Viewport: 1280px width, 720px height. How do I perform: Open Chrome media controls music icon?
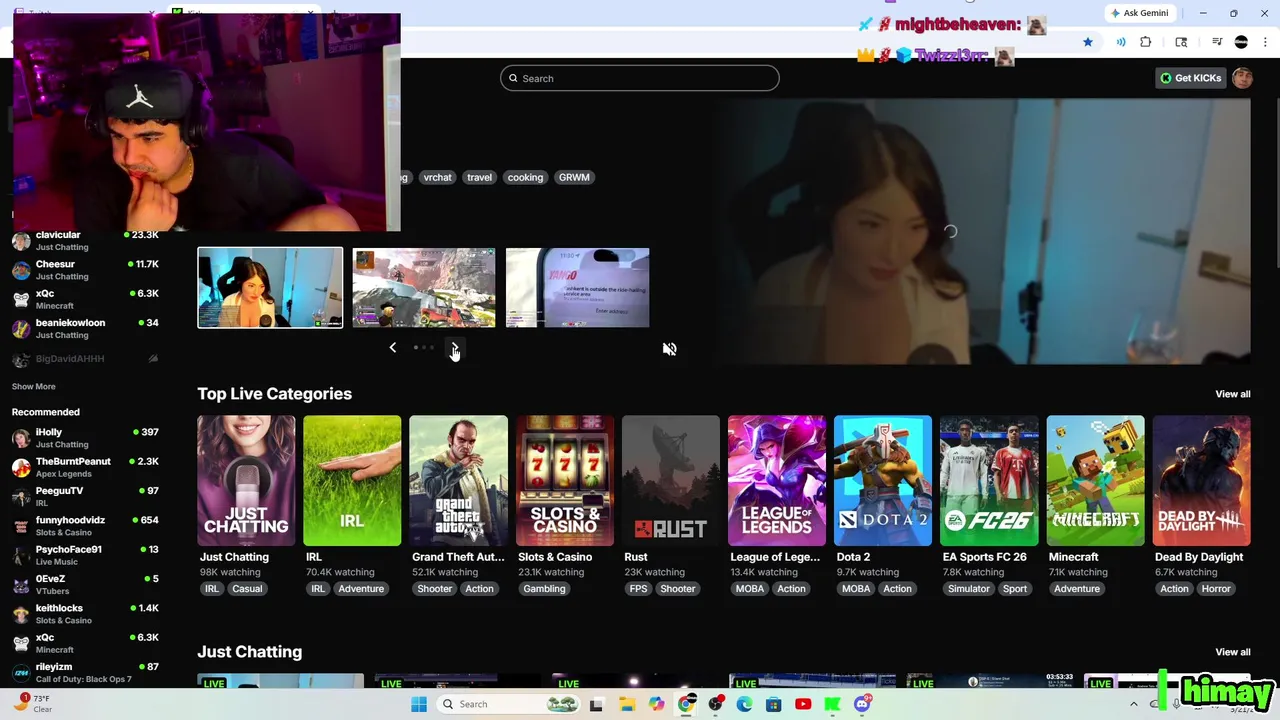(x=1217, y=42)
